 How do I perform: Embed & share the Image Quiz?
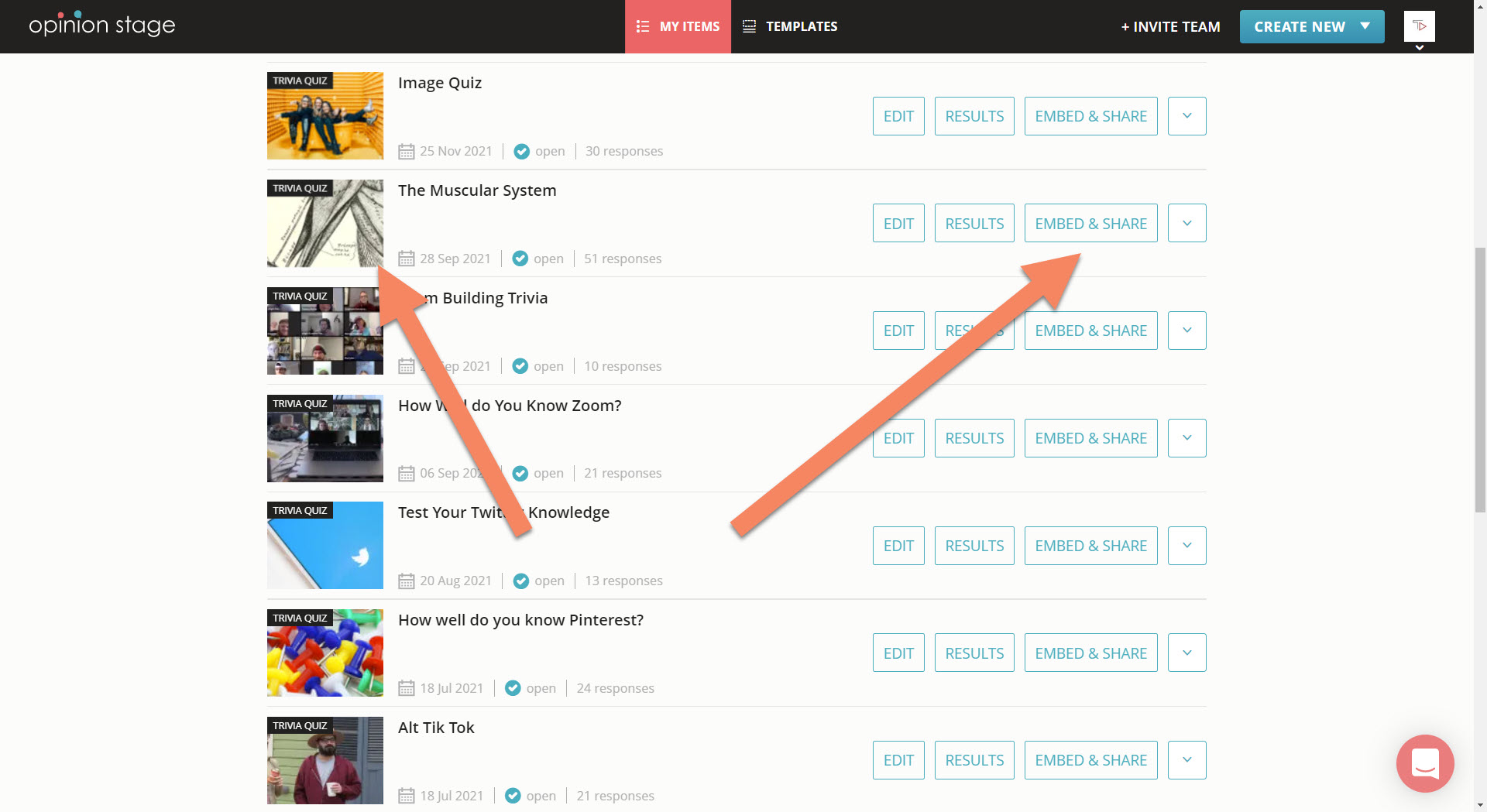[1090, 116]
